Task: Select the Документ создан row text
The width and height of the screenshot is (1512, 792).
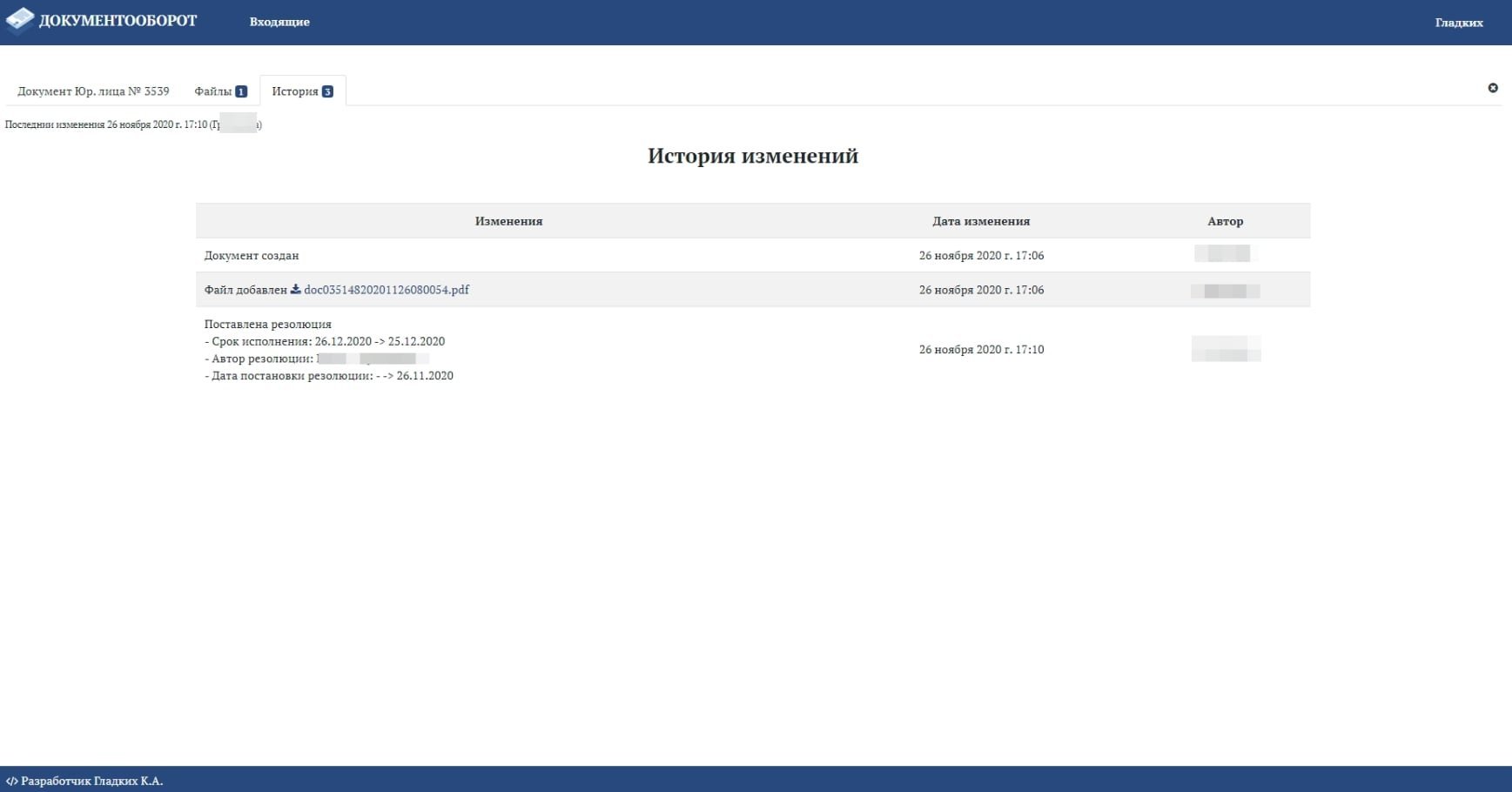Action: click(x=252, y=256)
